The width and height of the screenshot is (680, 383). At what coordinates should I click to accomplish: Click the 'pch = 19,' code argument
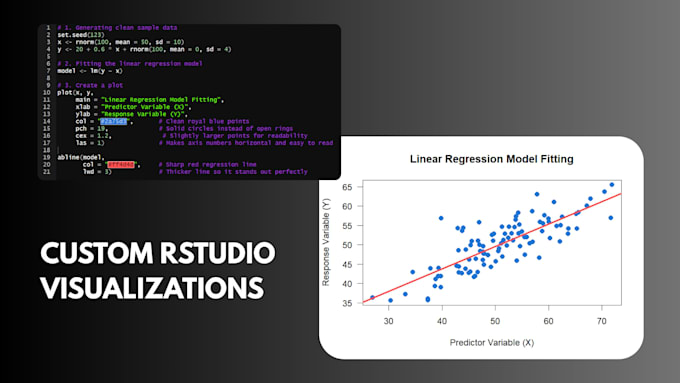tap(92, 129)
